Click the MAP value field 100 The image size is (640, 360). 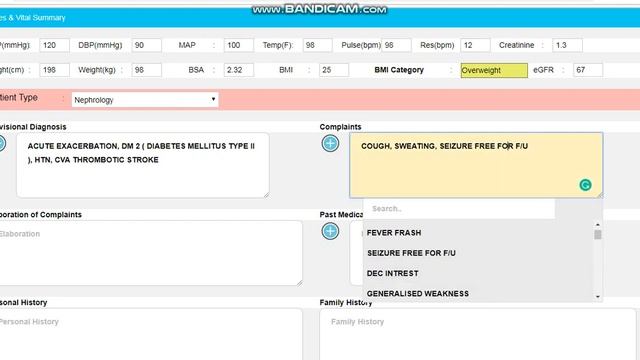(239, 45)
